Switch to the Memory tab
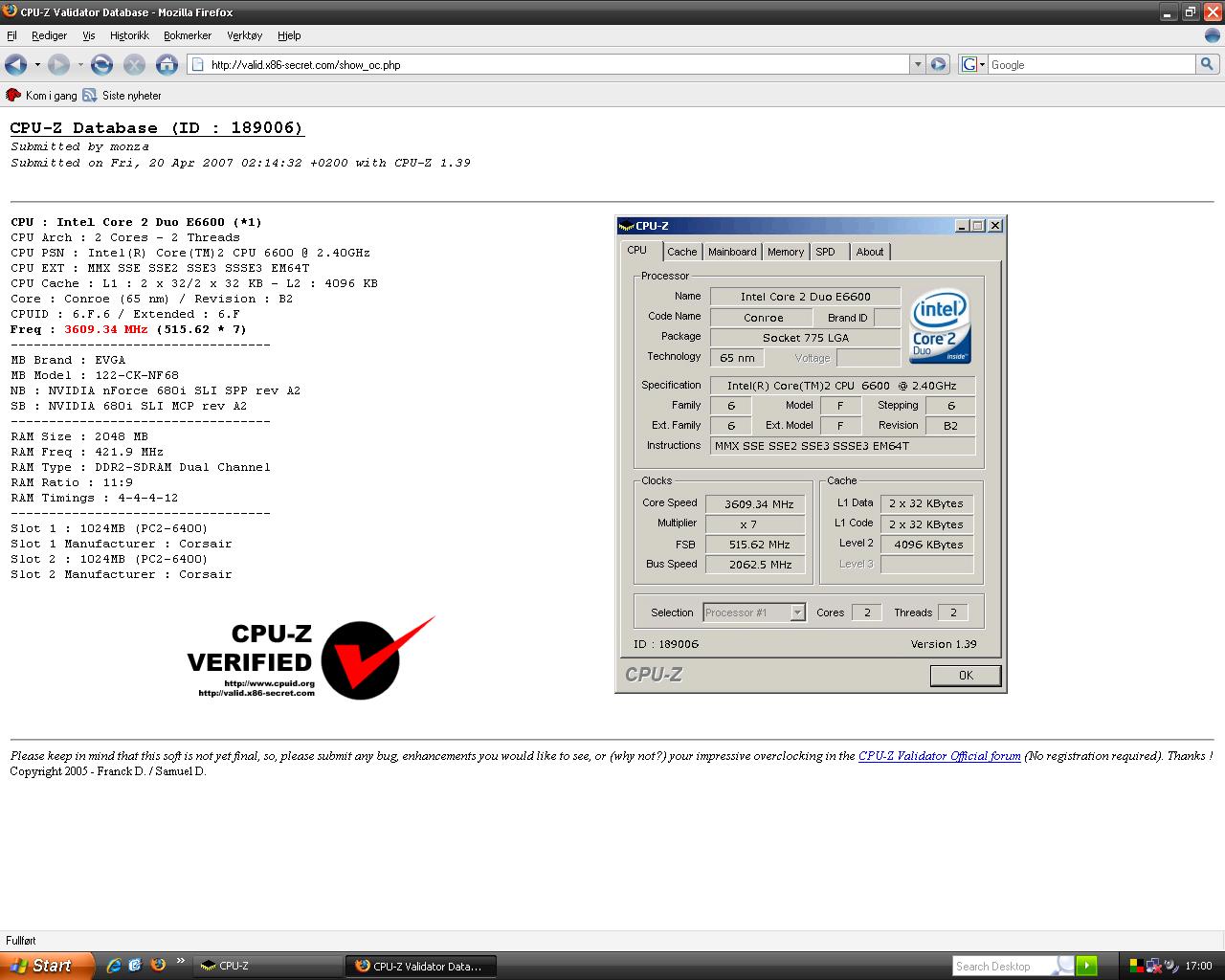 pos(786,252)
